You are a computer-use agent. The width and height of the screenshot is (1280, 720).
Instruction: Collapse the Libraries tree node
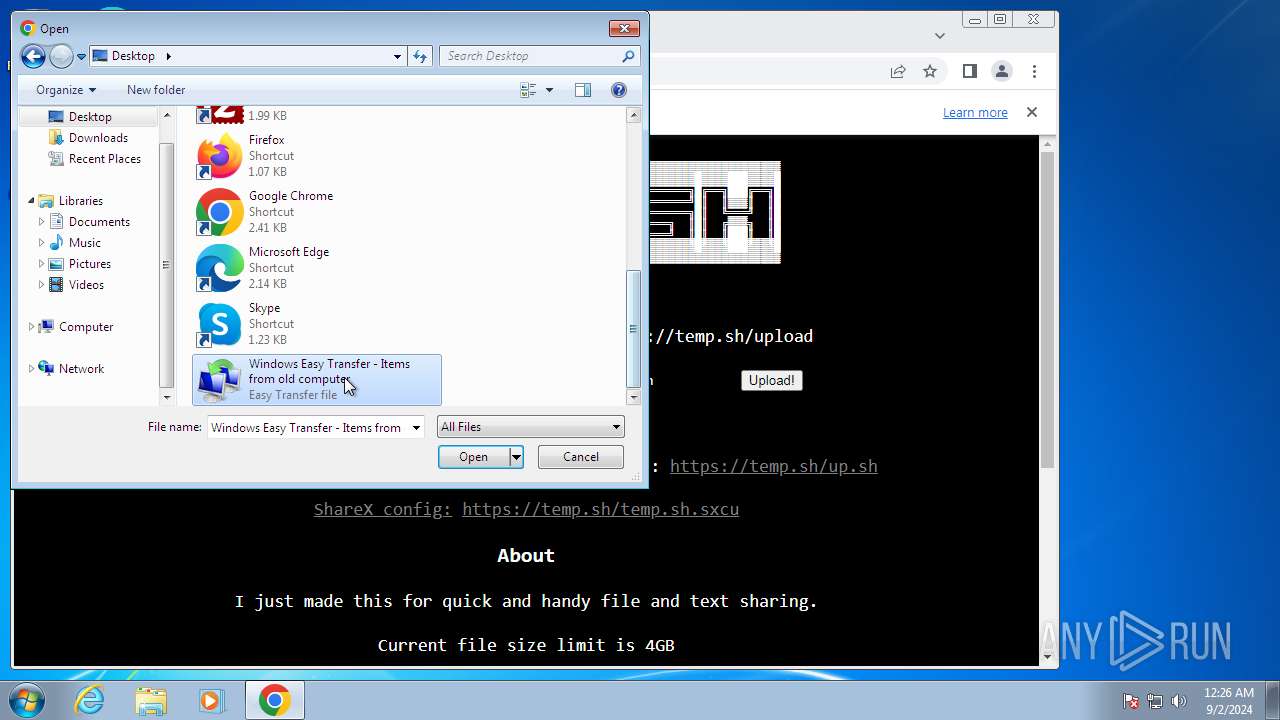pos(31,201)
